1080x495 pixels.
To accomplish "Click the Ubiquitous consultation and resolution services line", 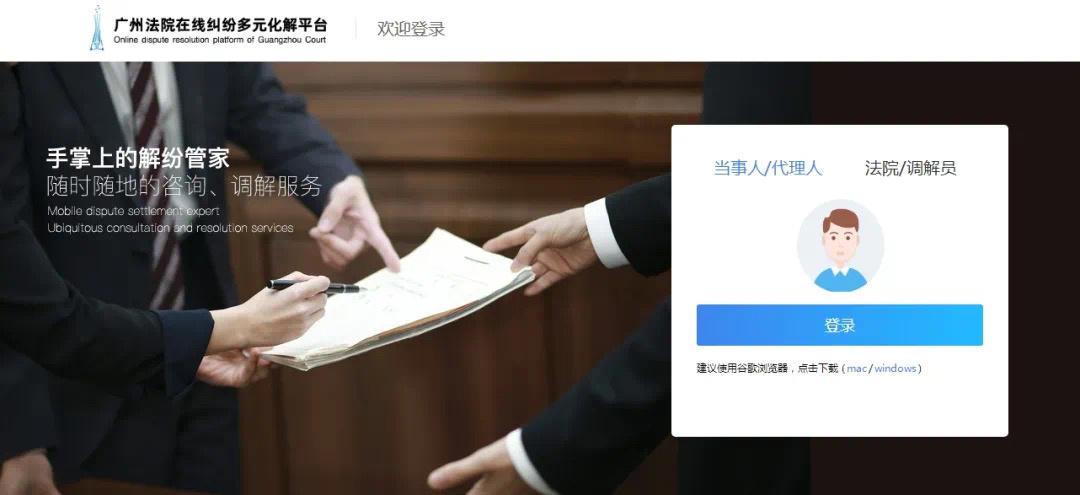I will point(170,228).
